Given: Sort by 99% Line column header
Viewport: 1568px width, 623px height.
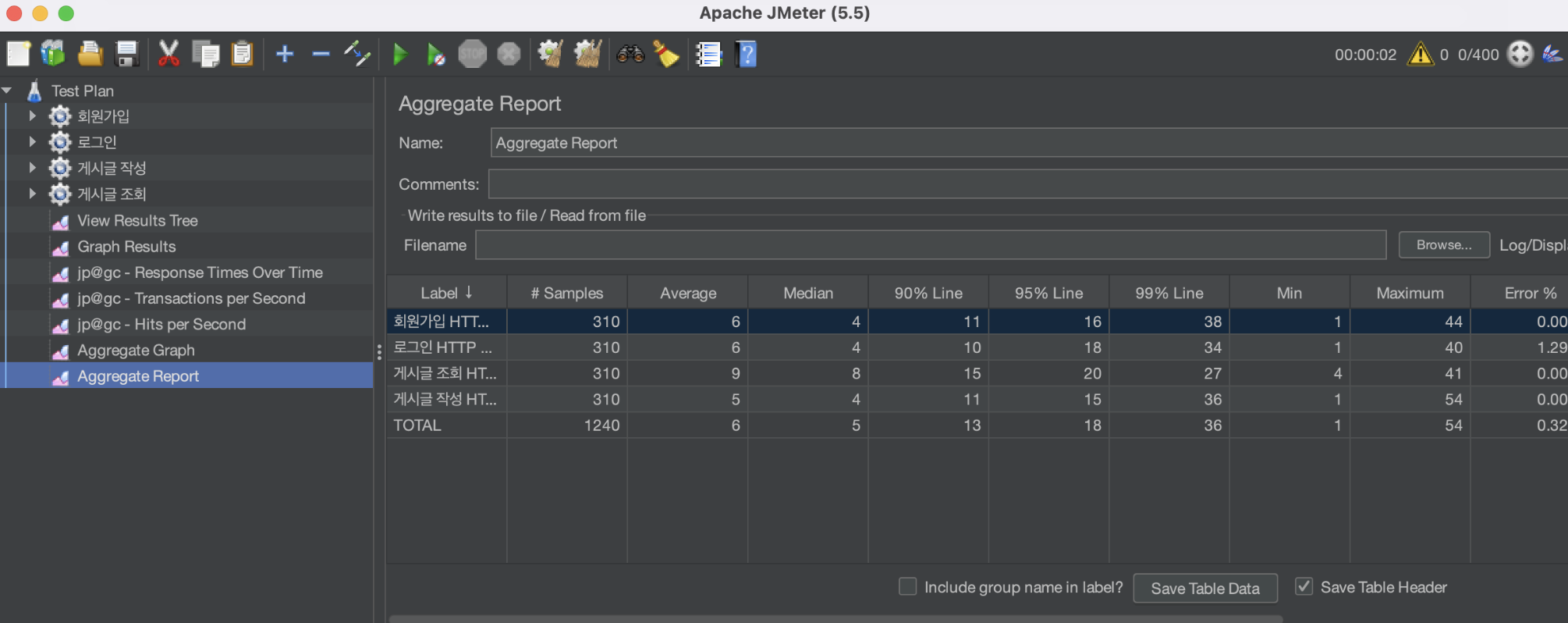Looking at the screenshot, I should (x=1169, y=293).
